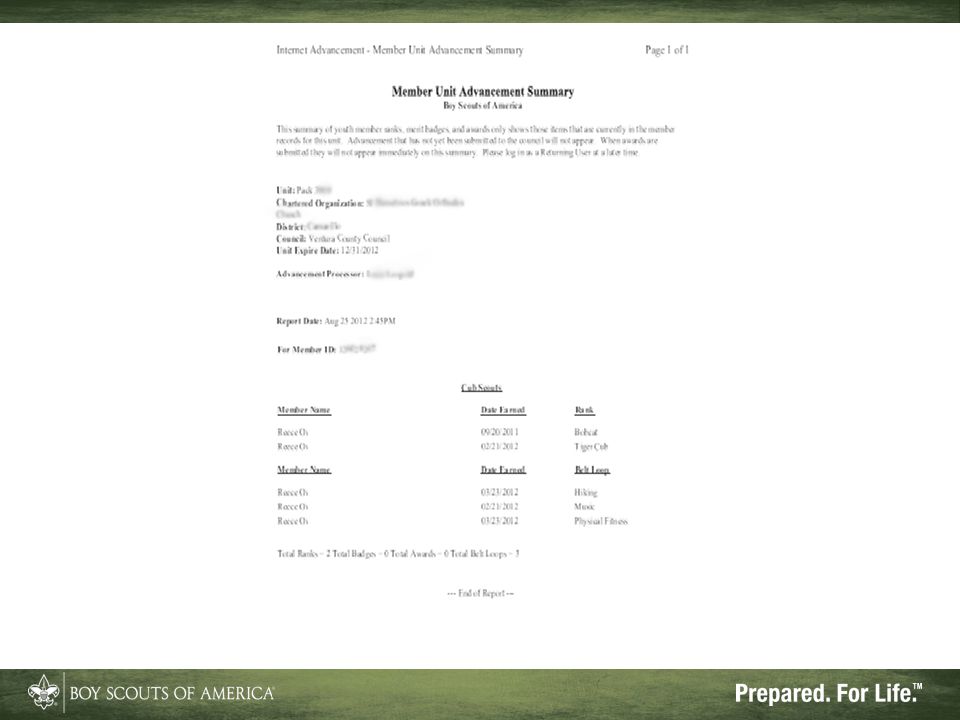Viewport: 960px width, 720px height.
Task: Click the 'Hiking' belt loop entry
Action: pos(586,492)
